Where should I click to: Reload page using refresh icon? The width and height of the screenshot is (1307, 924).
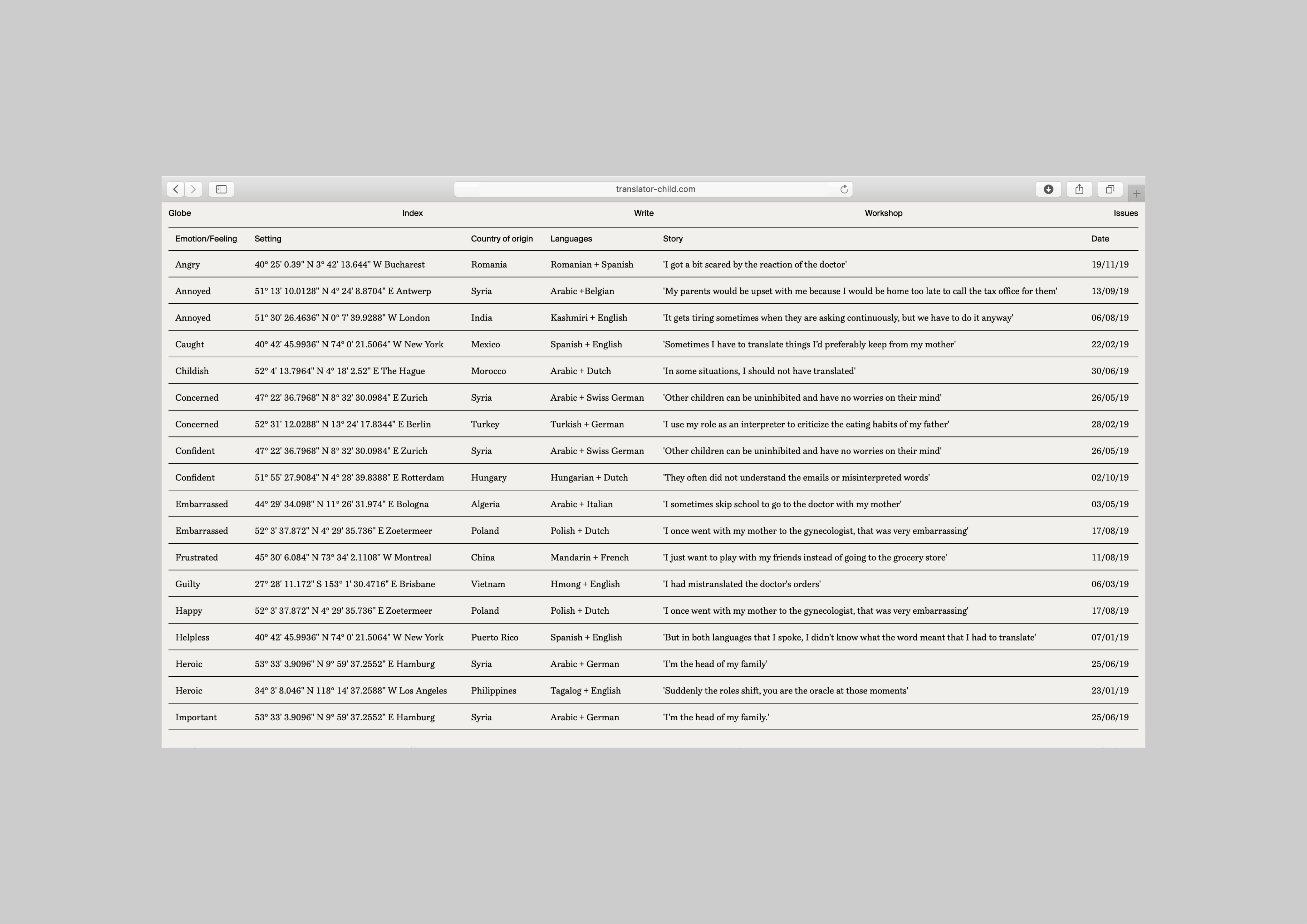844,189
